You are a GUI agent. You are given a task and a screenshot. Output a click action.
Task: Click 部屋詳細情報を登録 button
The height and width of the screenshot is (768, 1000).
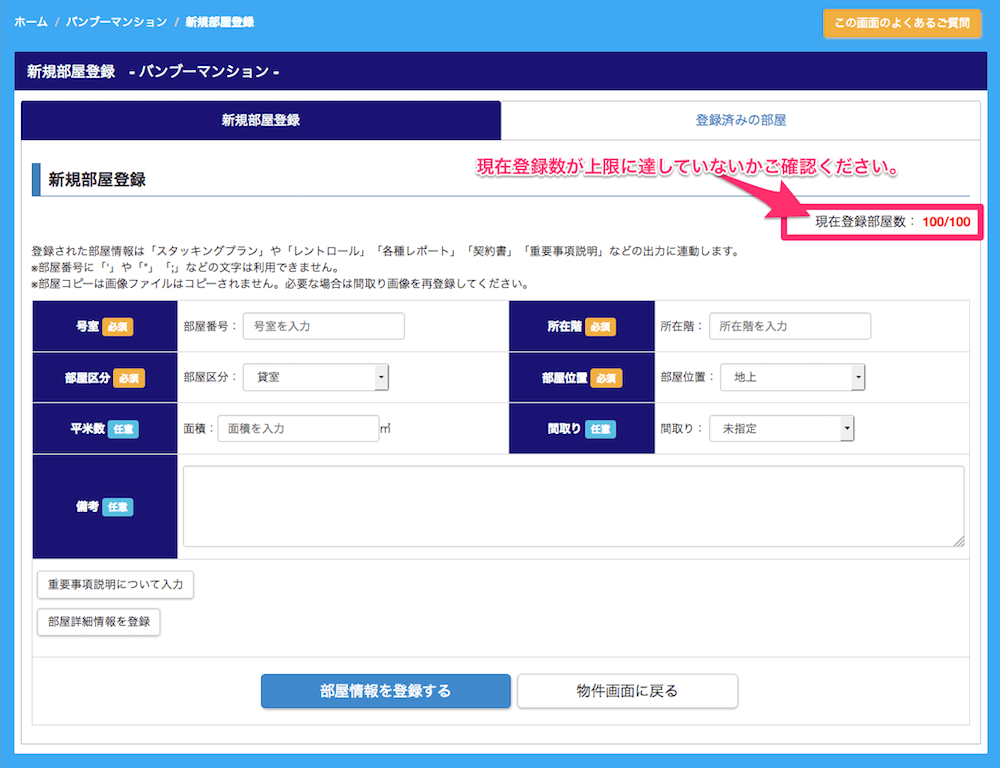tap(99, 622)
